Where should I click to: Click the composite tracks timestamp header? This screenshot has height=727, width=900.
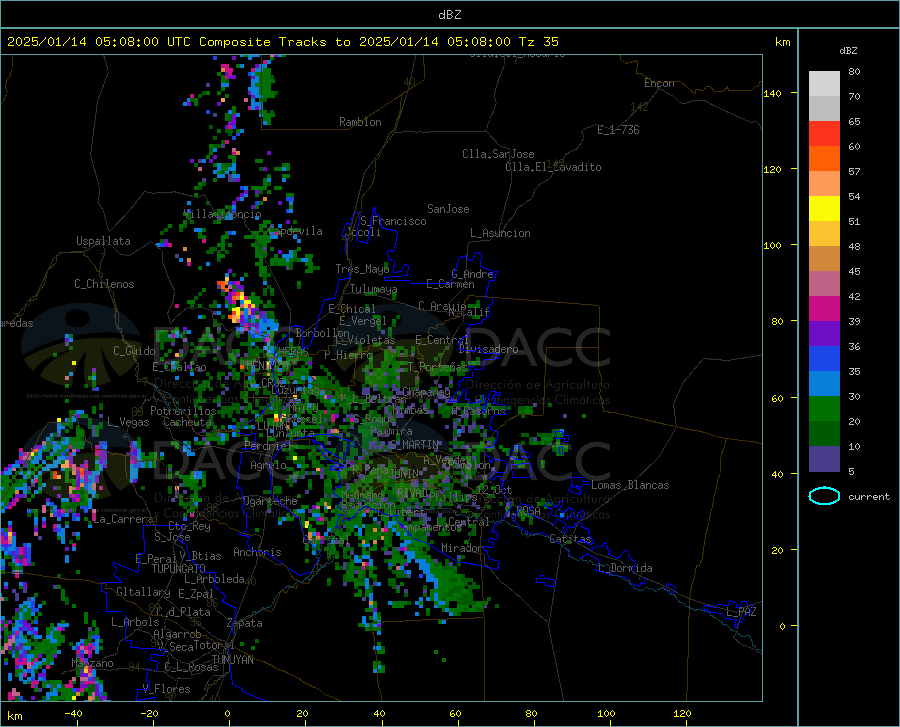click(x=282, y=42)
